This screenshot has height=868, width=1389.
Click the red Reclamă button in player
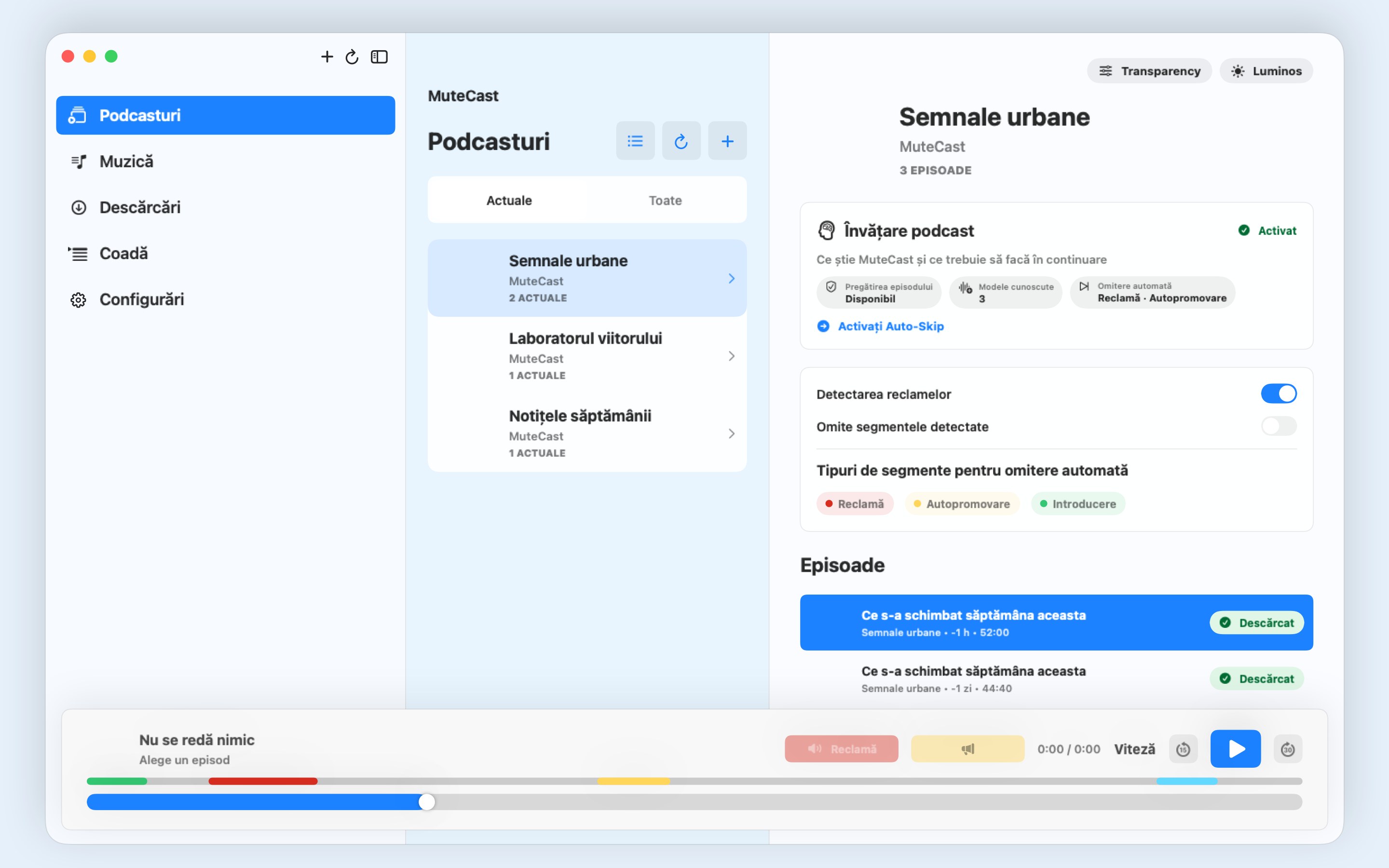[x=841, y=748]
